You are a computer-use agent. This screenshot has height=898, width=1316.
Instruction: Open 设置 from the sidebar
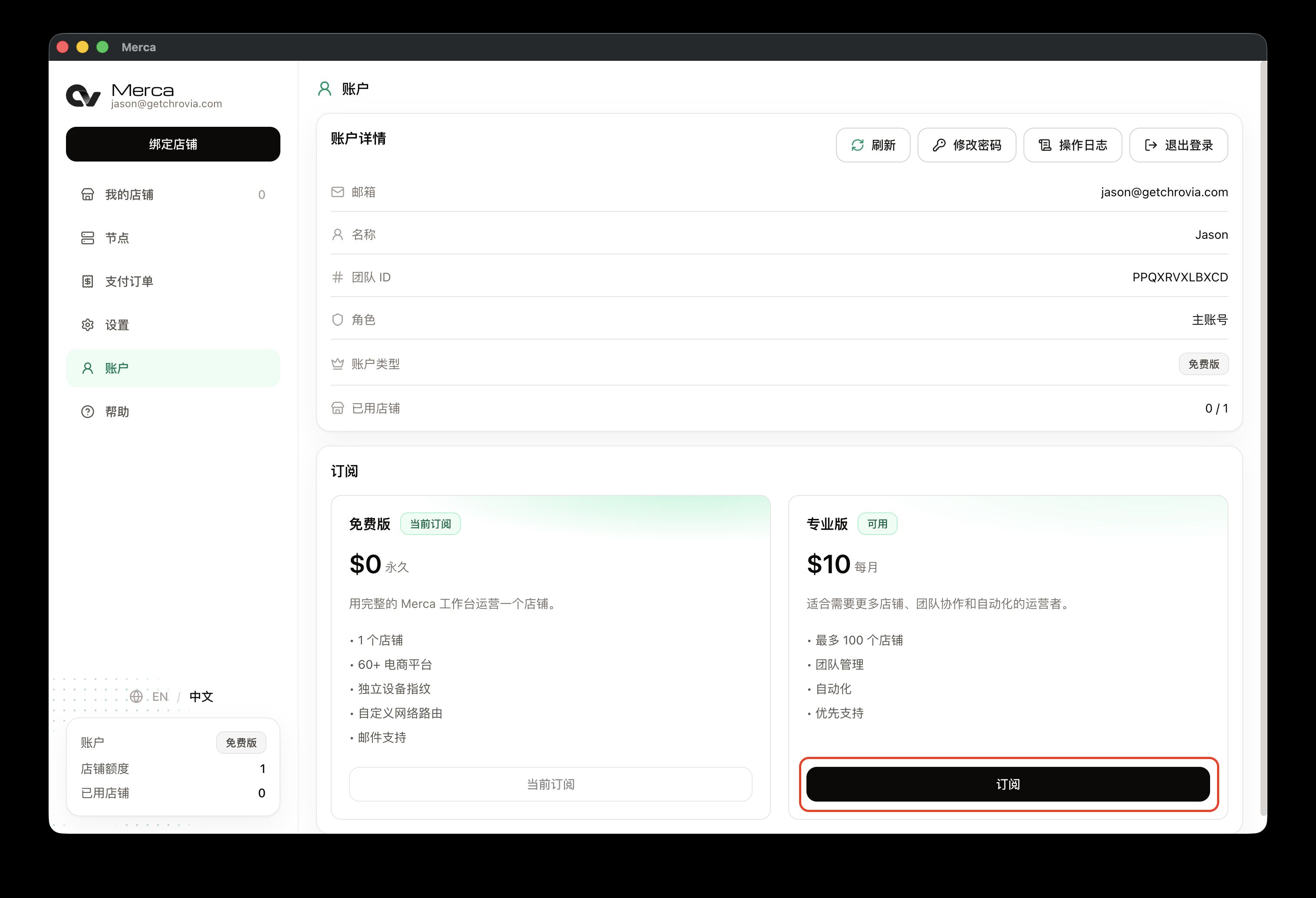click(x=173, y=325)
